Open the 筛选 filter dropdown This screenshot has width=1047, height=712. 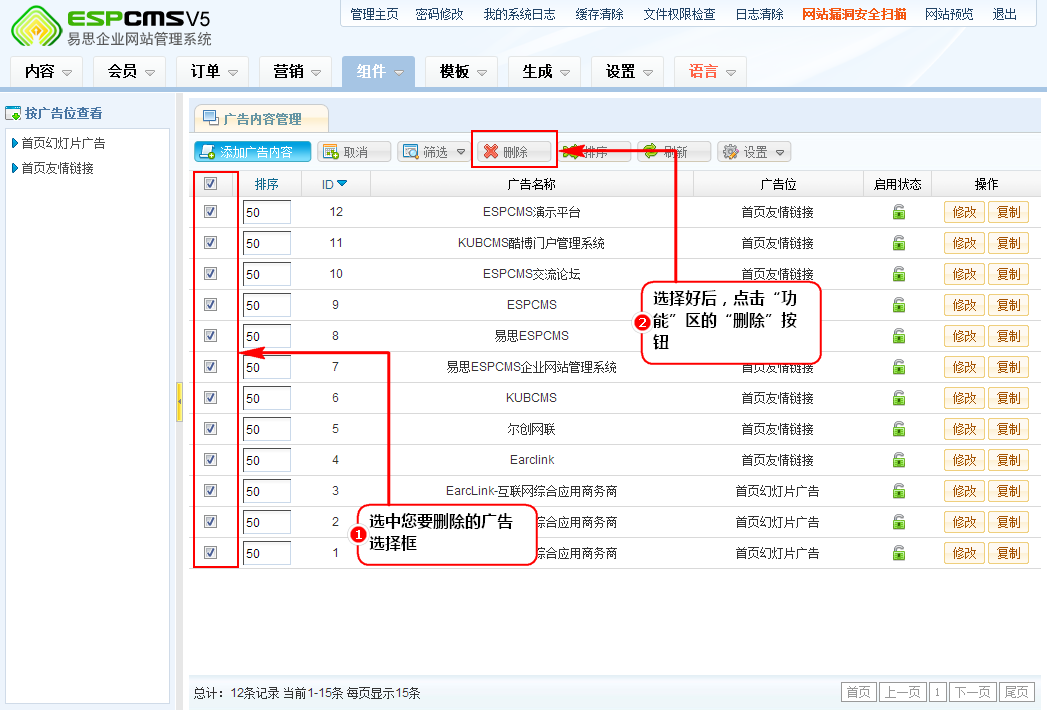click(434, 152)
